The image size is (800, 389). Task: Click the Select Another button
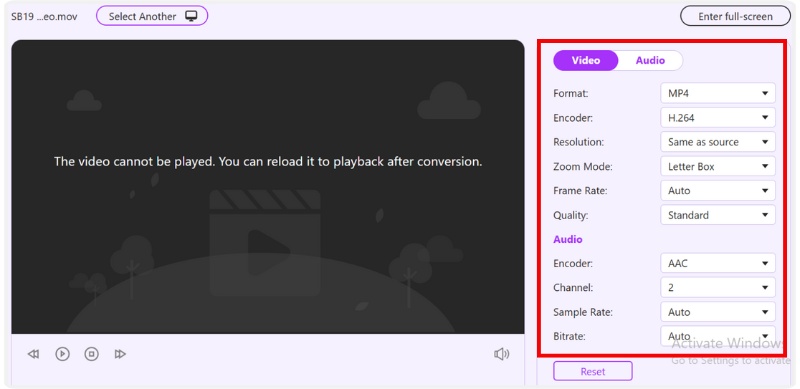(x=152, y=16)
